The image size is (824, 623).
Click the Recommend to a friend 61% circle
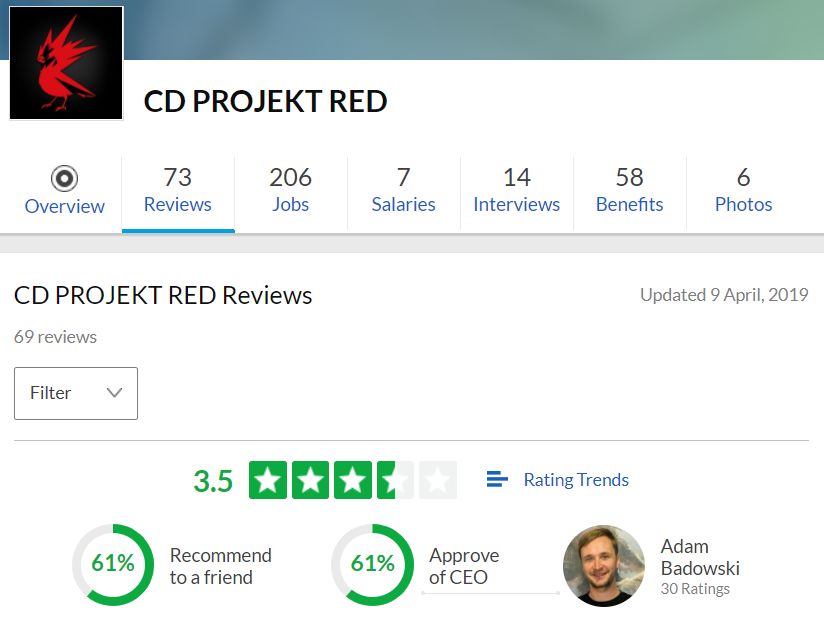(113, 564)
